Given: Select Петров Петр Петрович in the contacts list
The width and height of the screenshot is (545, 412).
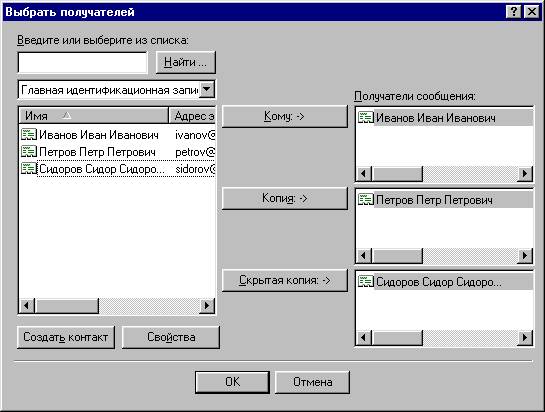Looking at the screenshot, I should pos(97,152).
